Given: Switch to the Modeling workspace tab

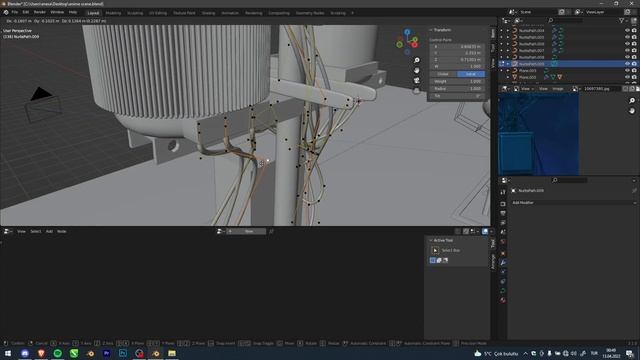Looking at the screenshot, I should click(113, 13).
